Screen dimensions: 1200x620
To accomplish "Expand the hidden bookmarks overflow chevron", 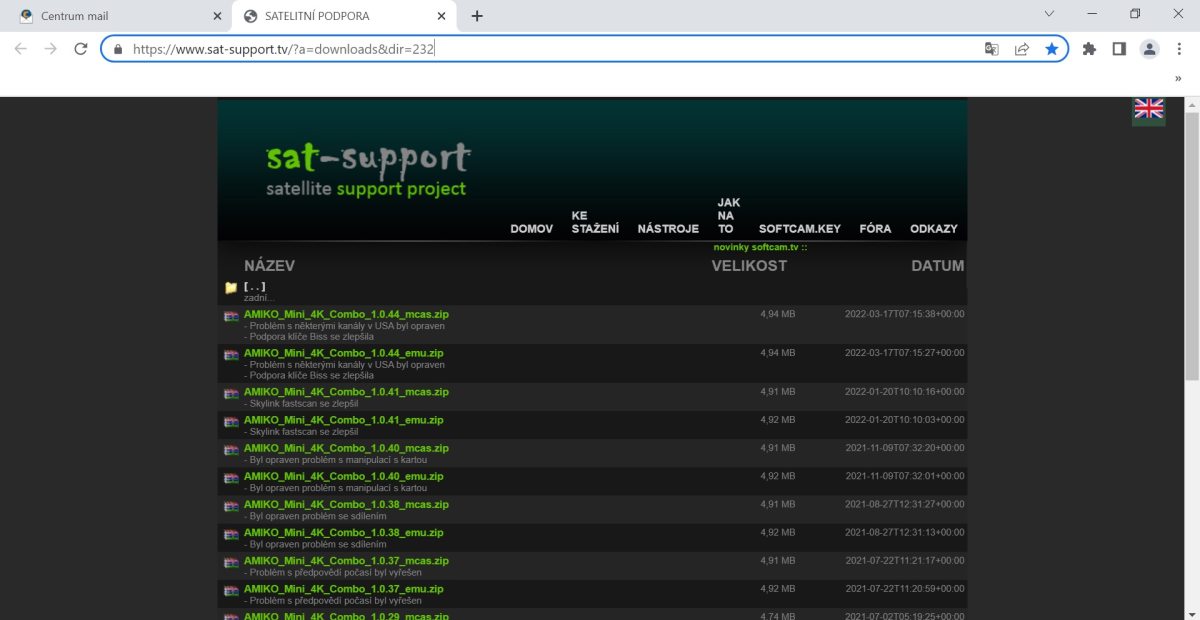I will [1178, 78].
